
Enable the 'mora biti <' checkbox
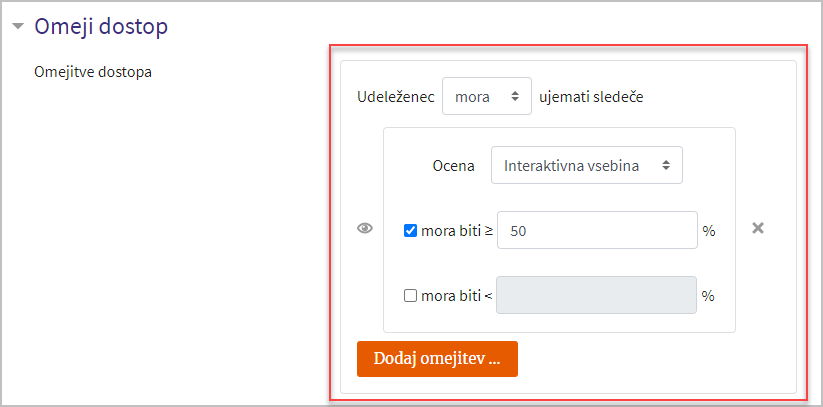point(410,296)
